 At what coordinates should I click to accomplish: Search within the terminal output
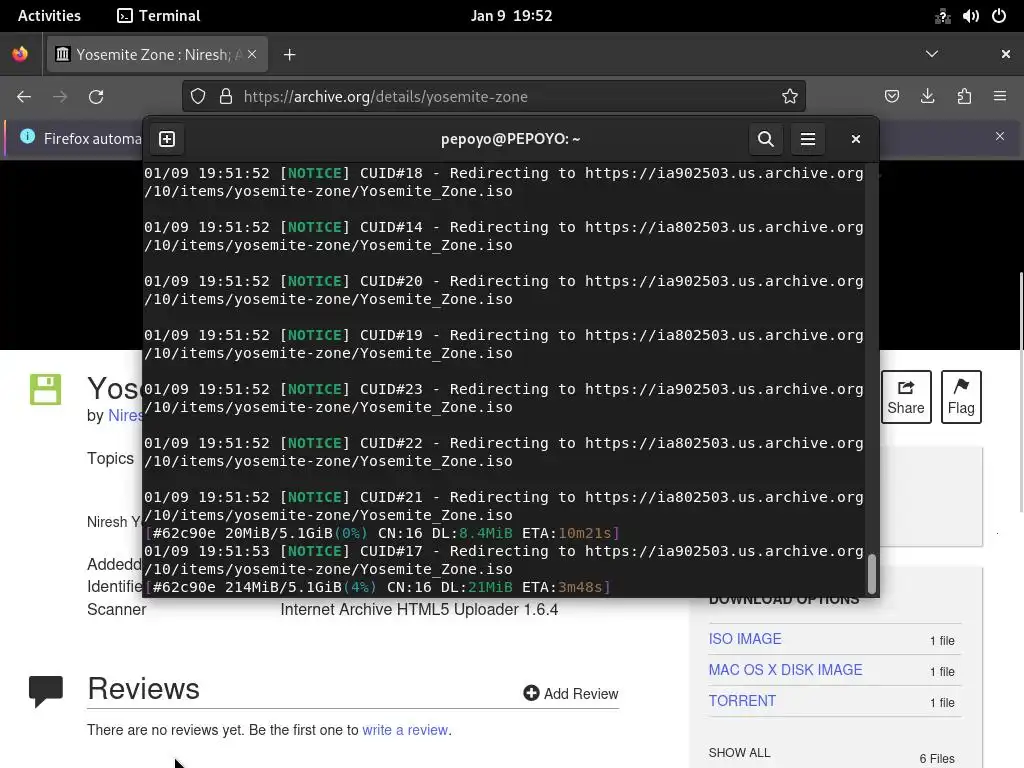pos(766,139)
